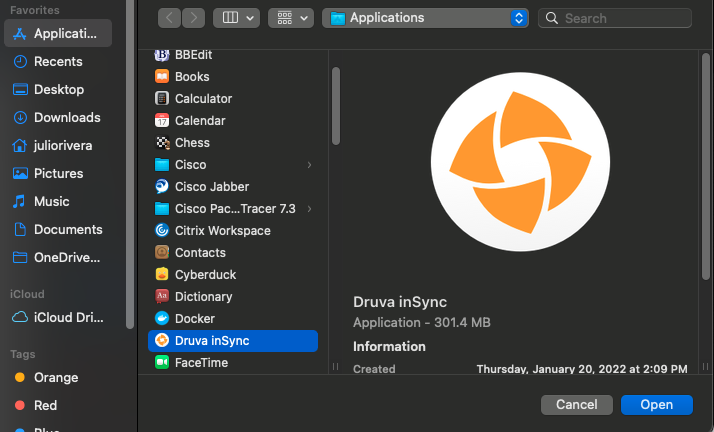Screen dimensions: 714x432
Task: Click the preview pane scrollbar
Action: (706, 166)
